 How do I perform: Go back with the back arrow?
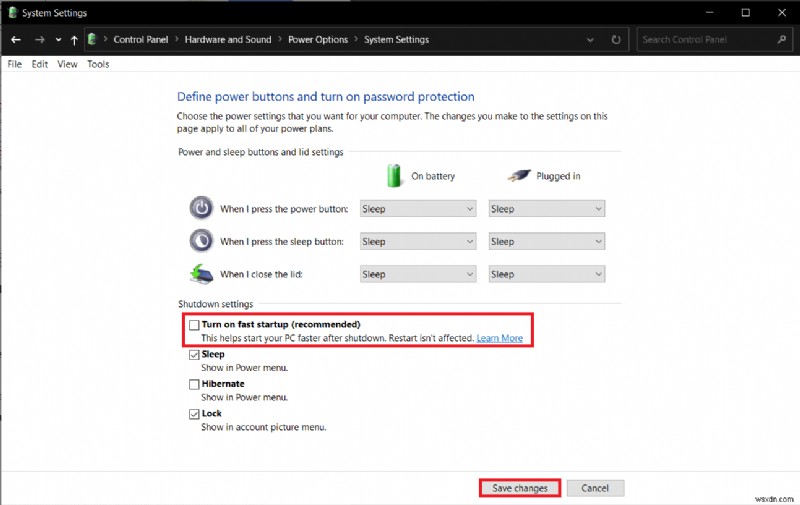tap(16, 40)
